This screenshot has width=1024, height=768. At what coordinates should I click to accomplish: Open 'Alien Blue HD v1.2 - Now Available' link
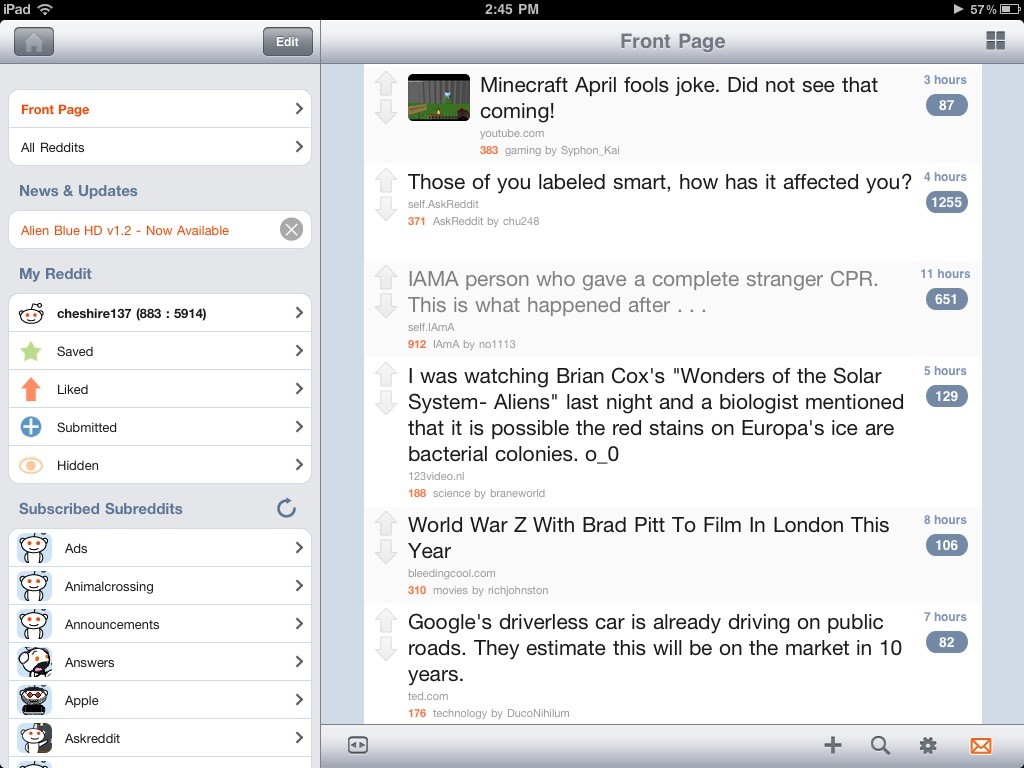click(125, 231)
